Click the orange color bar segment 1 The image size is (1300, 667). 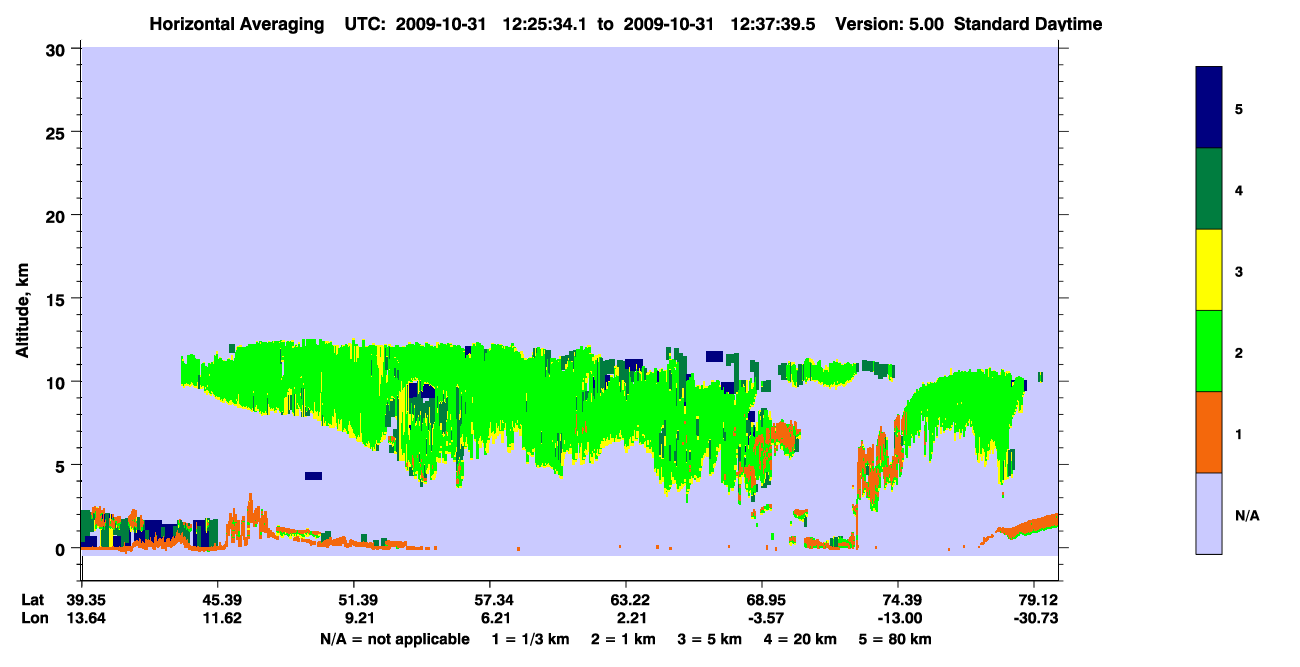coord(1209,432)
